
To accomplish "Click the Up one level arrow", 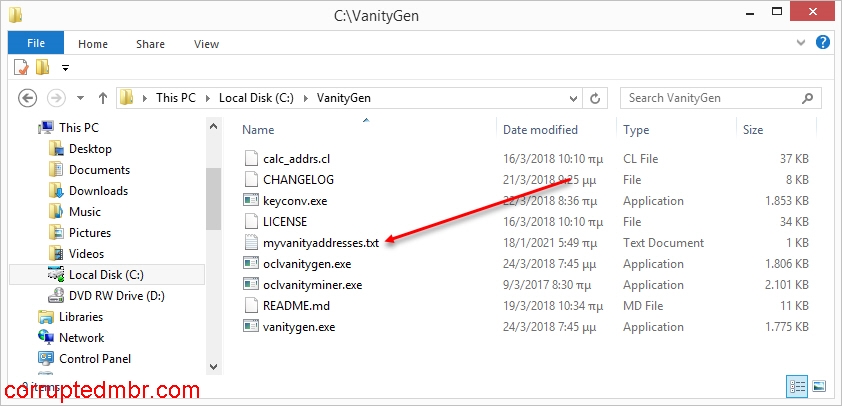I will click(x=102, y=98).
